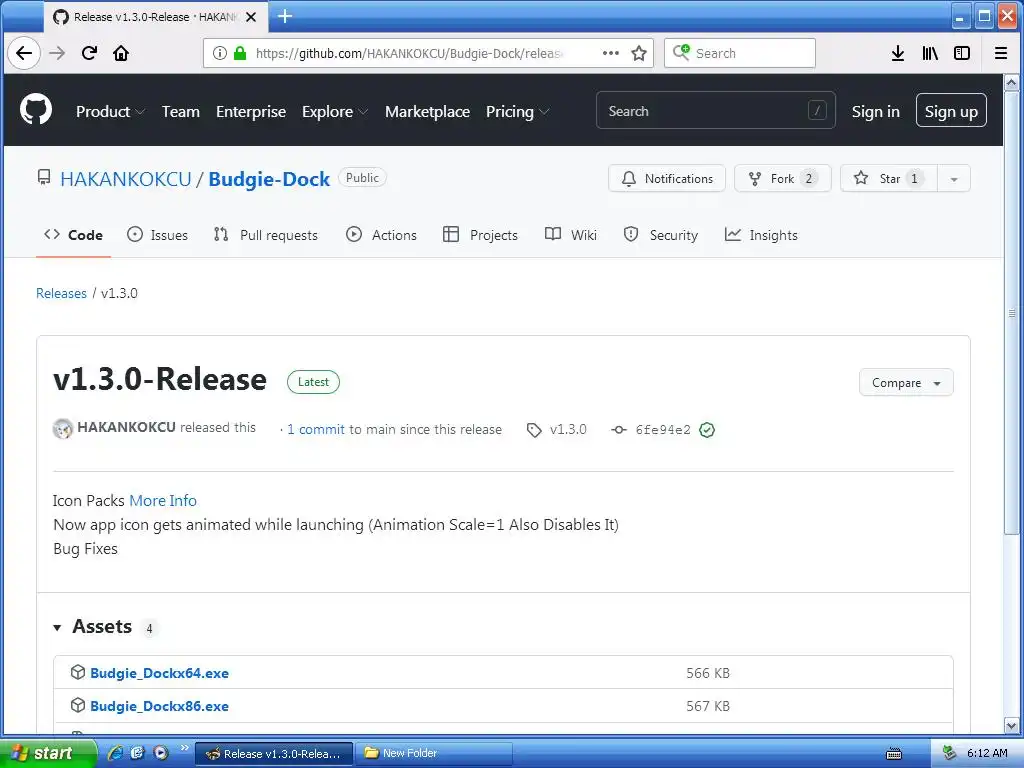
Task: Open the Wiki tab
Action: tap(571, 235)
